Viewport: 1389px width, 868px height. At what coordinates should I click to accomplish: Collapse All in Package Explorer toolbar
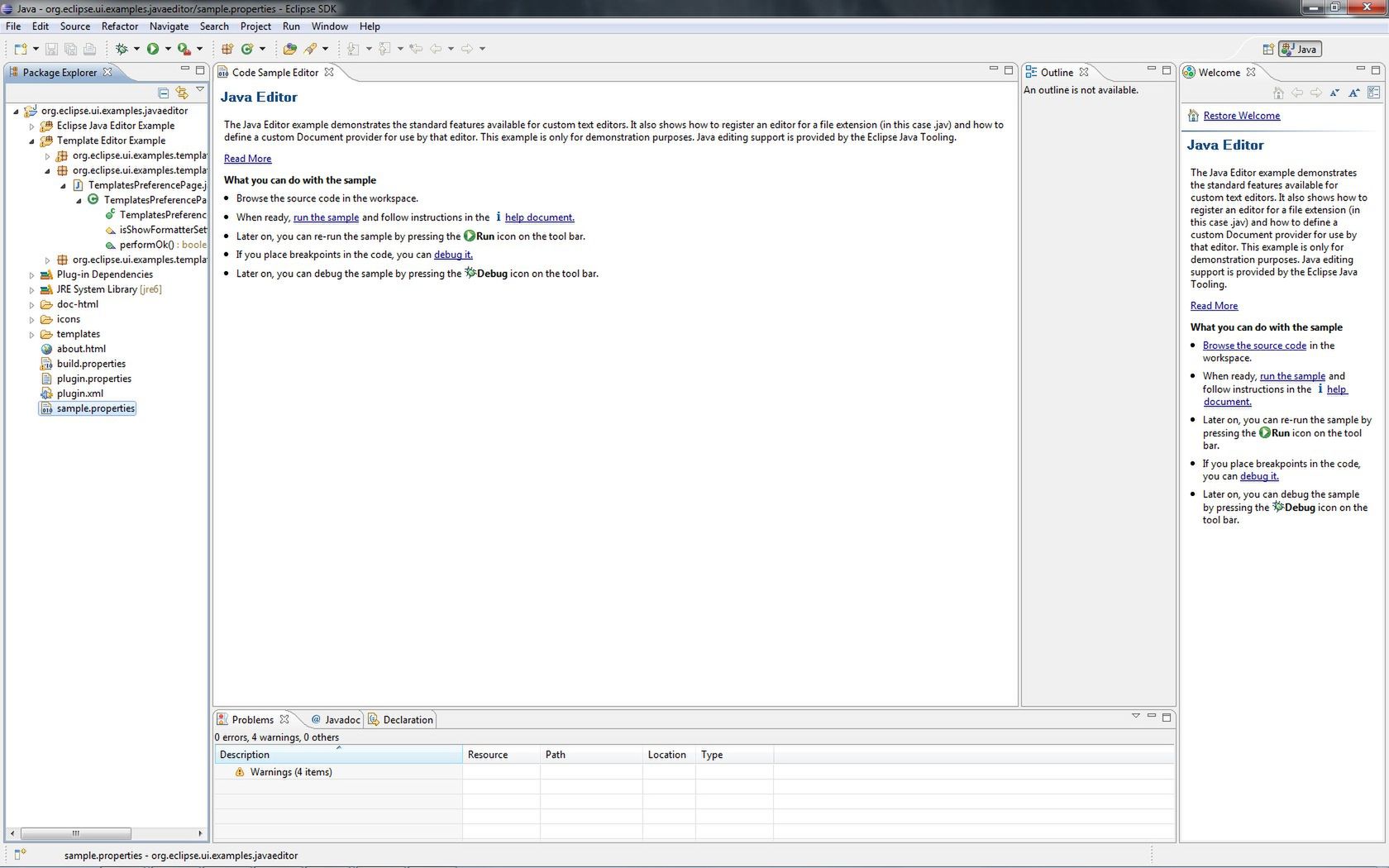[x=163, y=93]
